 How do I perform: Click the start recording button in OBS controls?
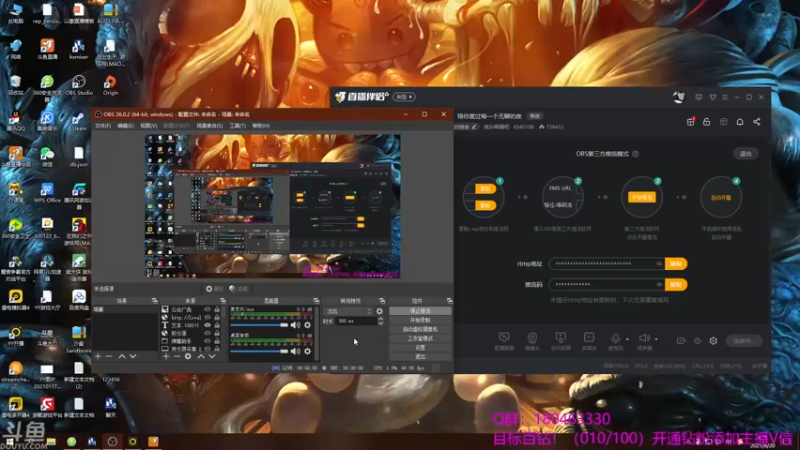(420, 320)
